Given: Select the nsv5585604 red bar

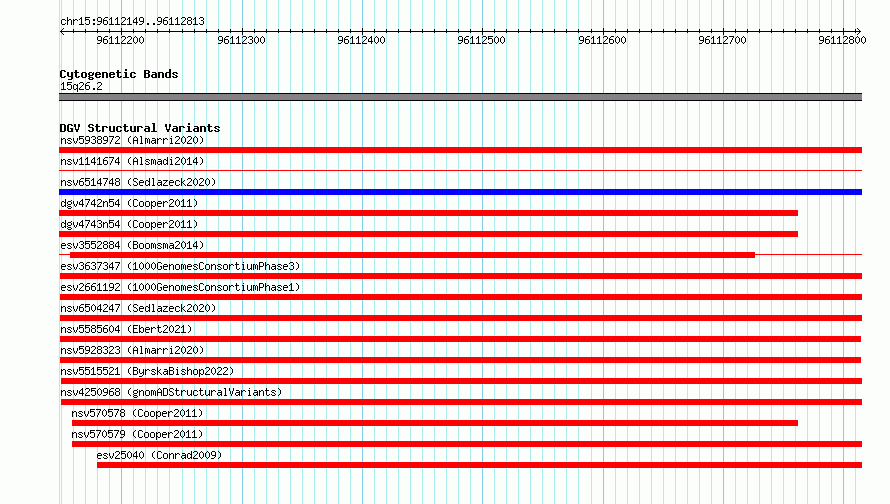Looking at the screenshot, I should (460, 339).
